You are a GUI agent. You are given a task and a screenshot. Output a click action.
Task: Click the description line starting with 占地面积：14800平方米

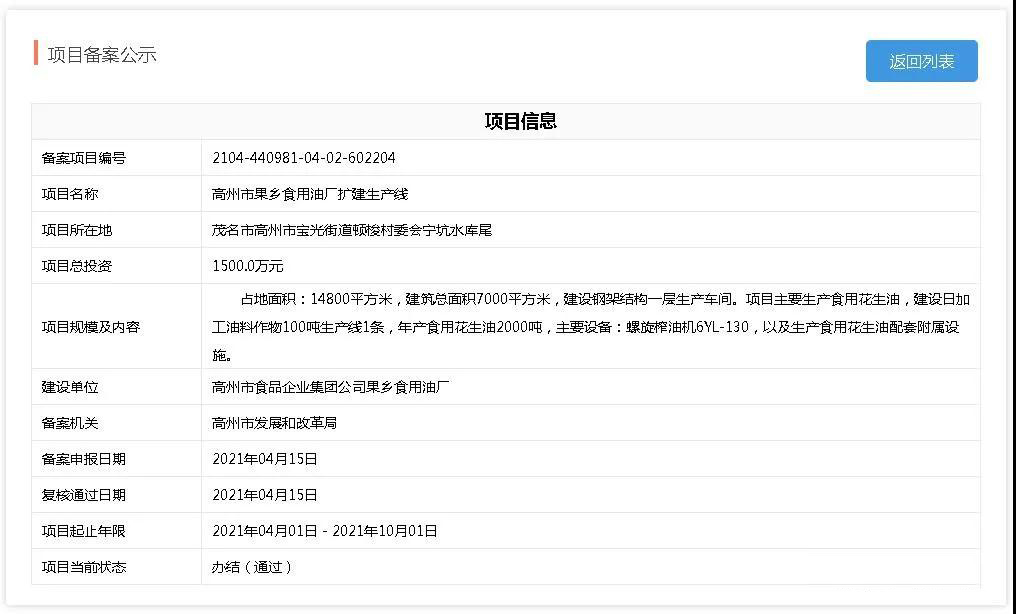point(605,299)
